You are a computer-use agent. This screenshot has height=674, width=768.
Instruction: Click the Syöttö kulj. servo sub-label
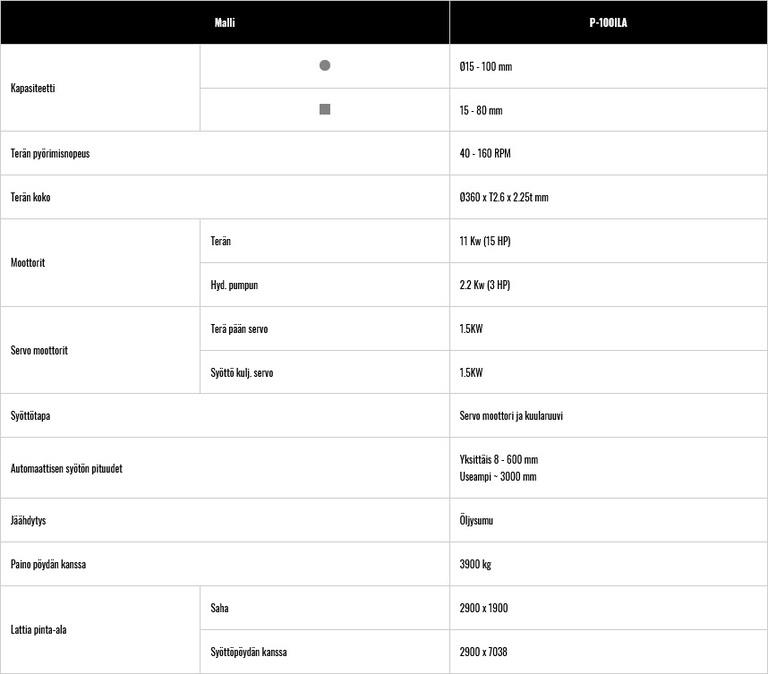pos(242,373)
